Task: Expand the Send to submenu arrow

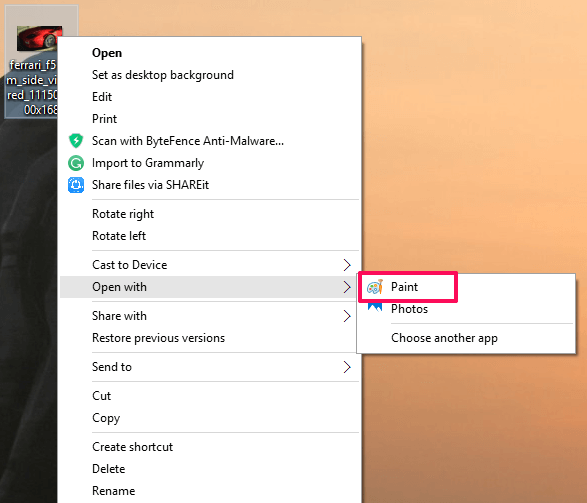Action: click(347, 367)
